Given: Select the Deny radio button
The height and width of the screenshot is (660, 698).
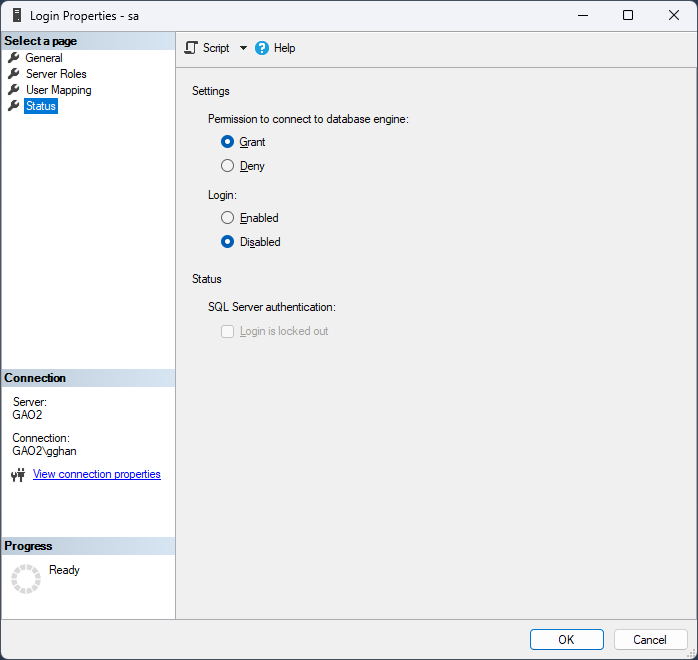Looking at the screenshot, I should click(x=227, y=166).
